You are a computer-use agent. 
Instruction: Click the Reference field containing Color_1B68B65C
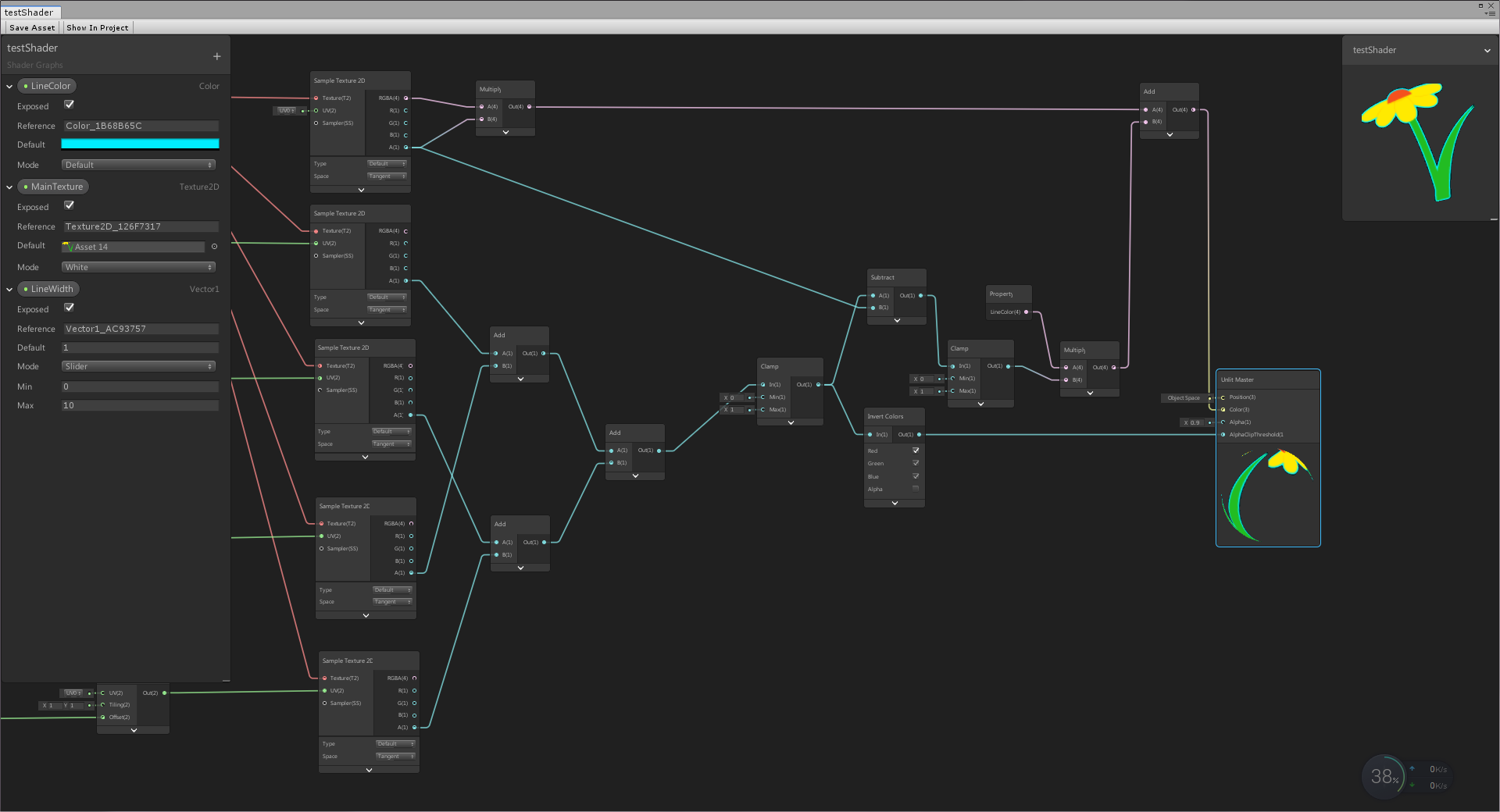coord(140,125)
